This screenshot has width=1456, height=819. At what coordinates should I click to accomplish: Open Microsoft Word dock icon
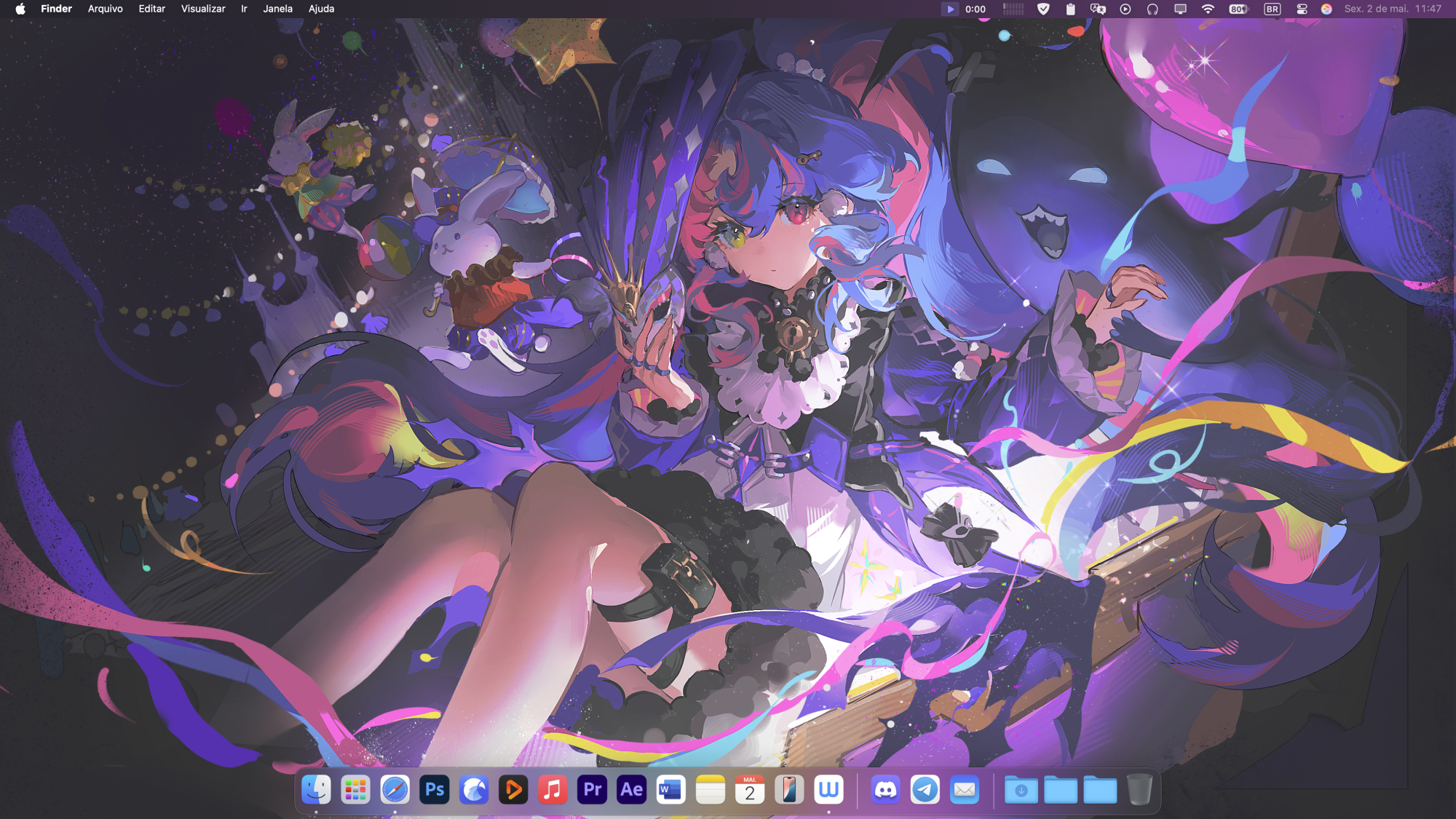tap(670, 790)
